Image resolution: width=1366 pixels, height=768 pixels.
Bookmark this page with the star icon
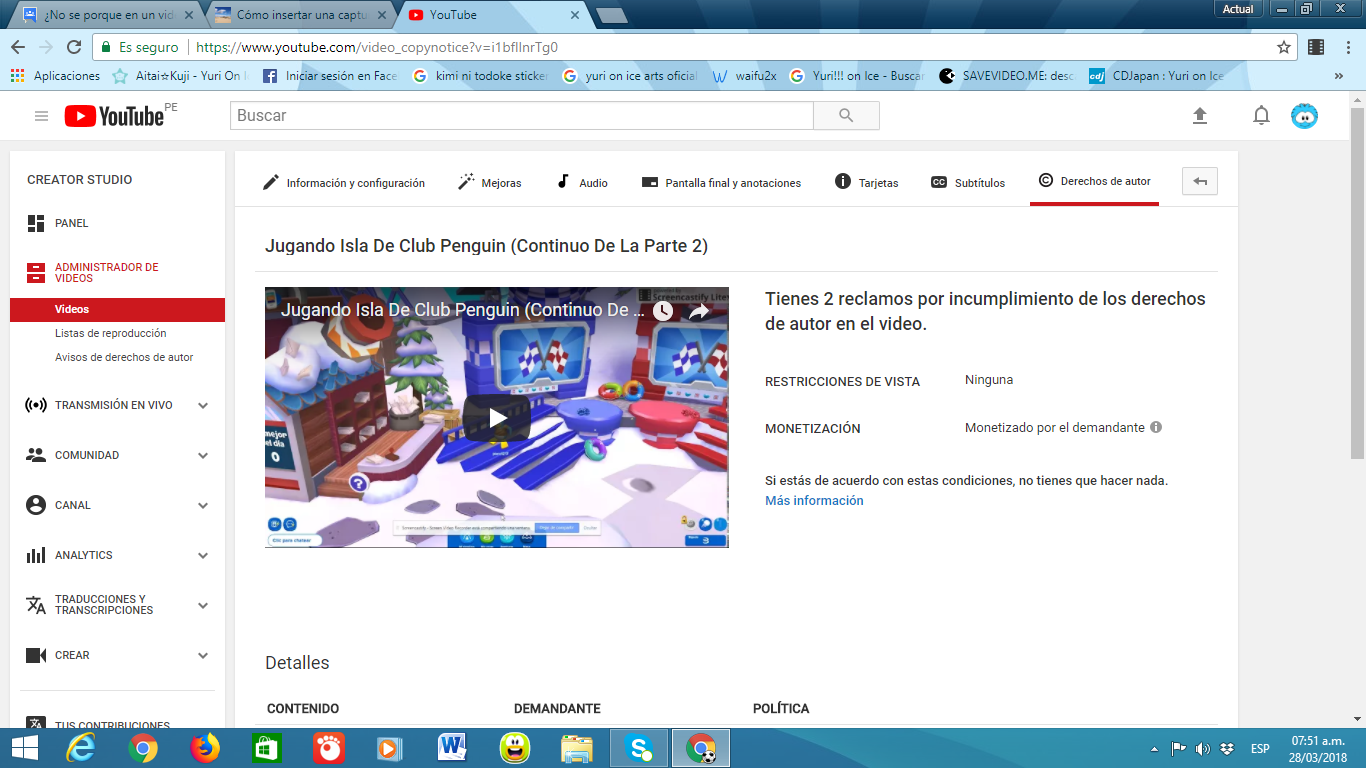pos(1284,47)
